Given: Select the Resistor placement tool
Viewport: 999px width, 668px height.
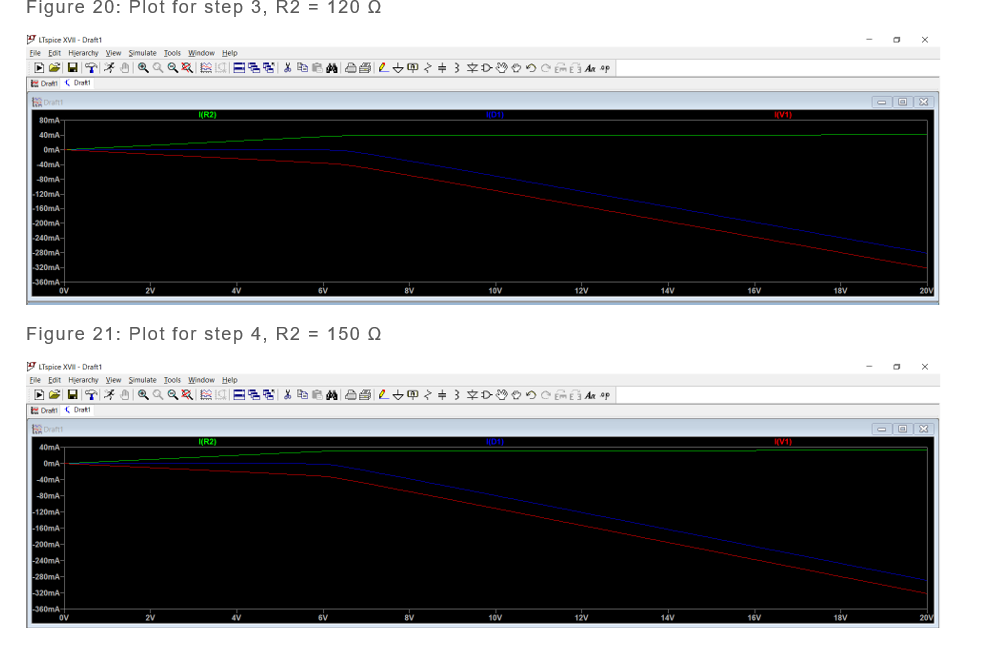Looking at the screenshot, I should 427,68.
